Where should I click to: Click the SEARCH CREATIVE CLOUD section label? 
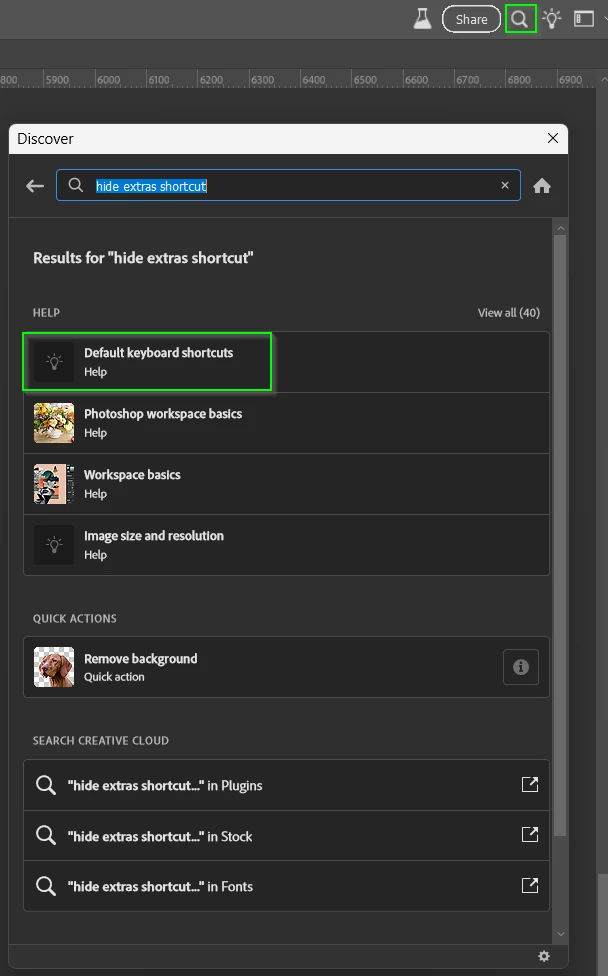101,741
